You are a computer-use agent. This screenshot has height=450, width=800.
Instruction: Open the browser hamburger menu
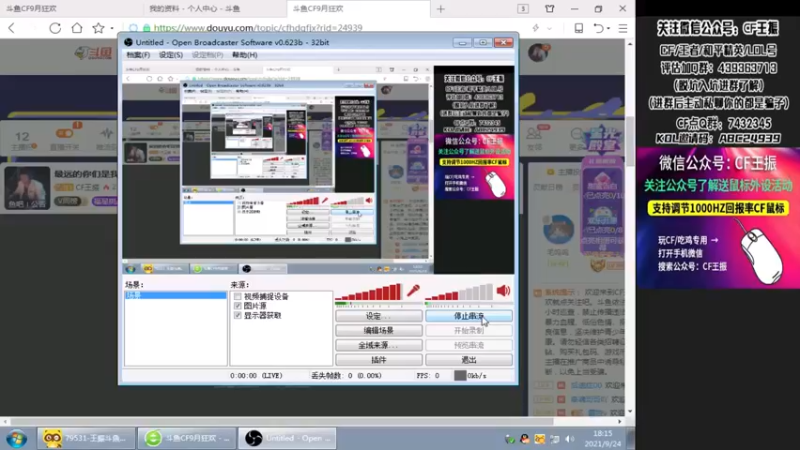coord(623,28)
